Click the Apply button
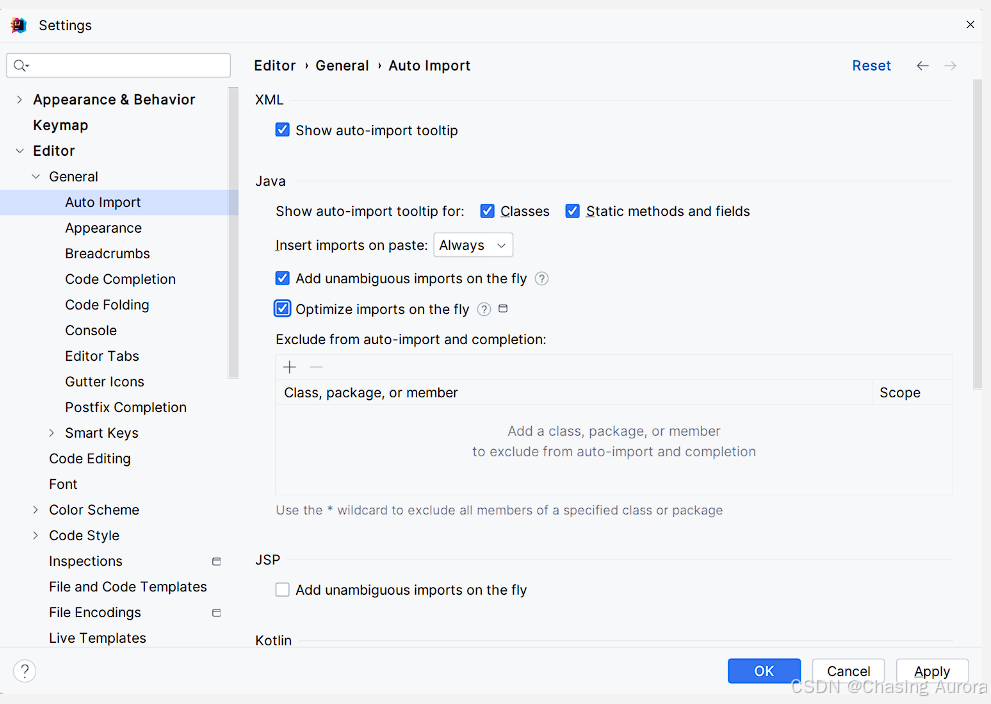 932,671
